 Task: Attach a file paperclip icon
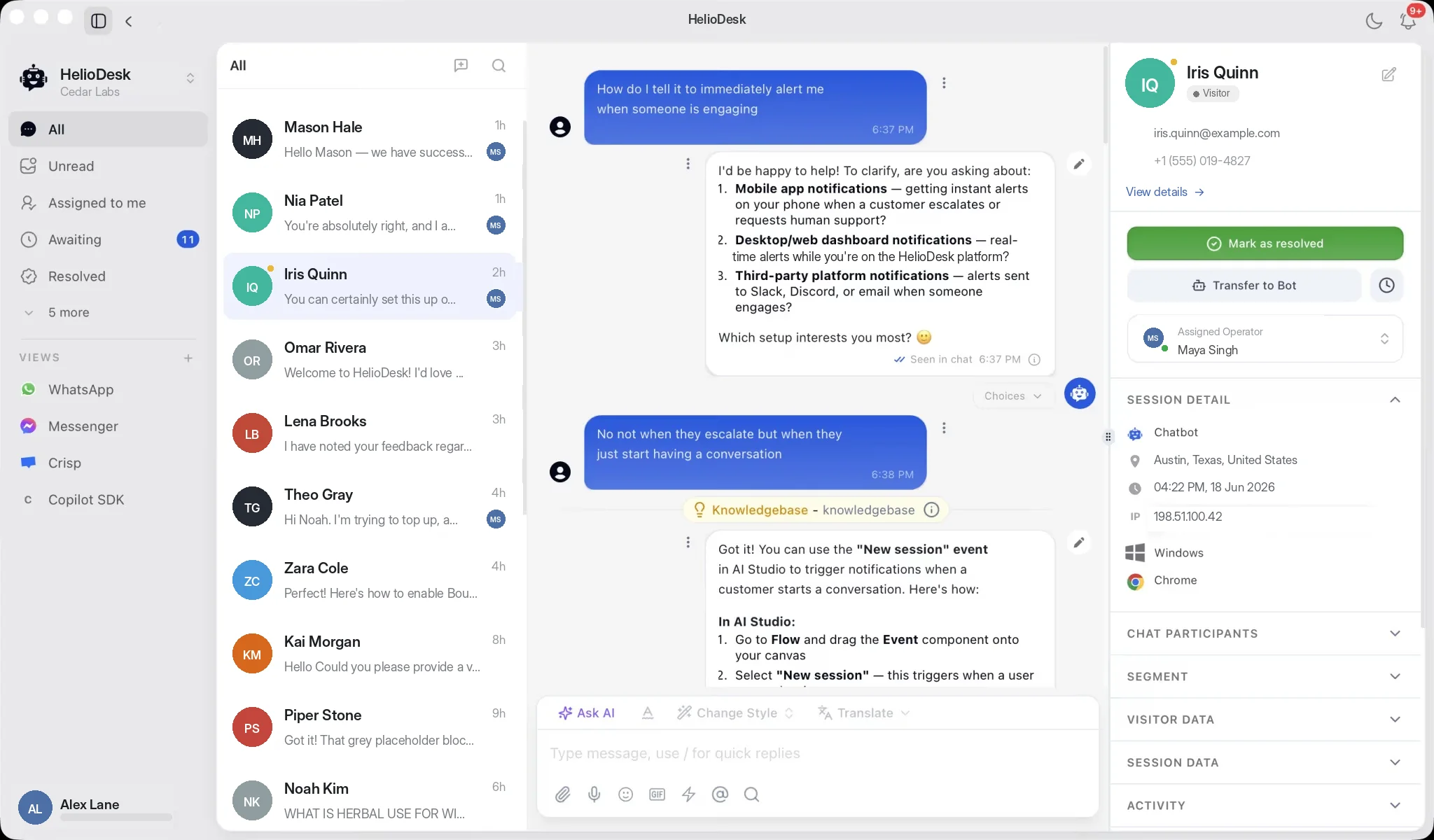[x=562, y=794]
